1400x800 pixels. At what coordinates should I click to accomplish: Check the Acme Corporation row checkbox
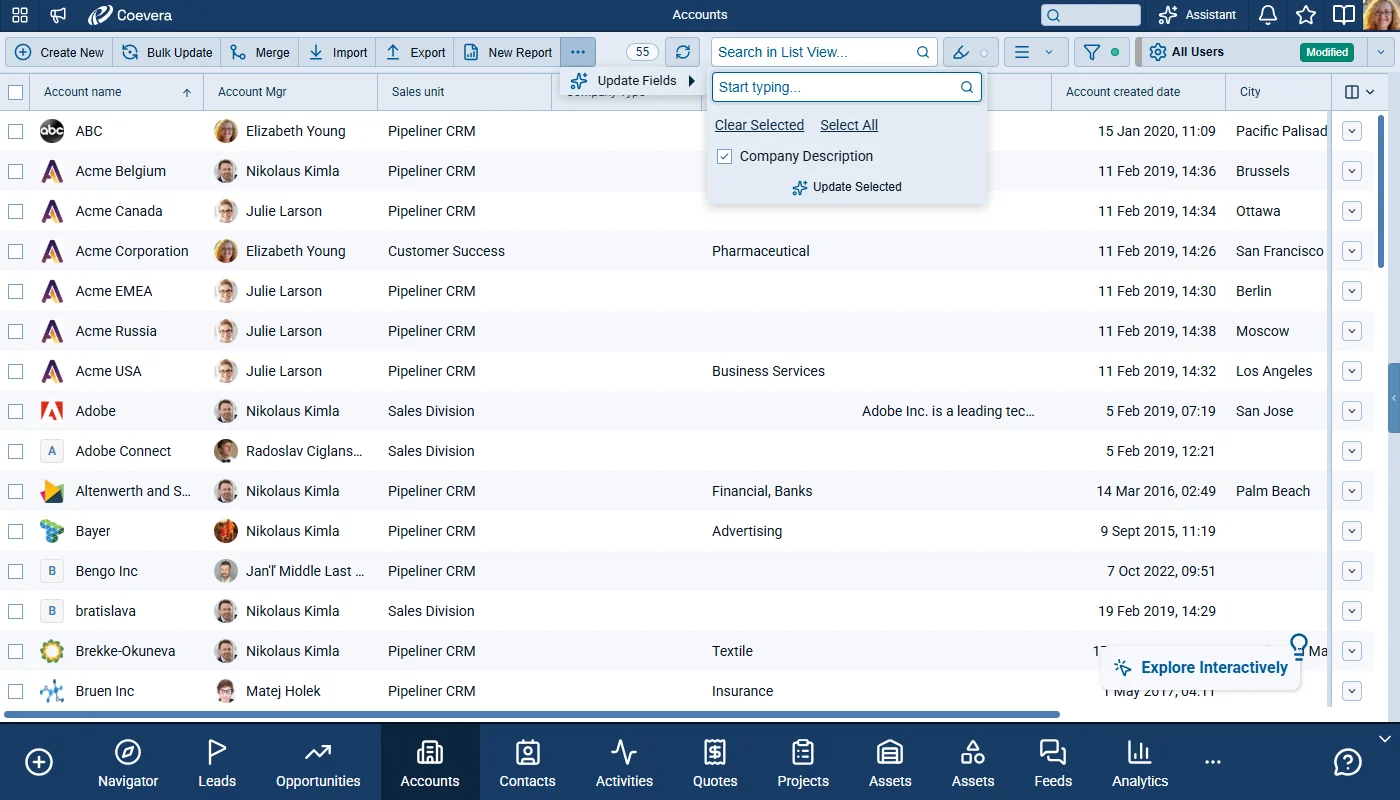click(15, 251)
